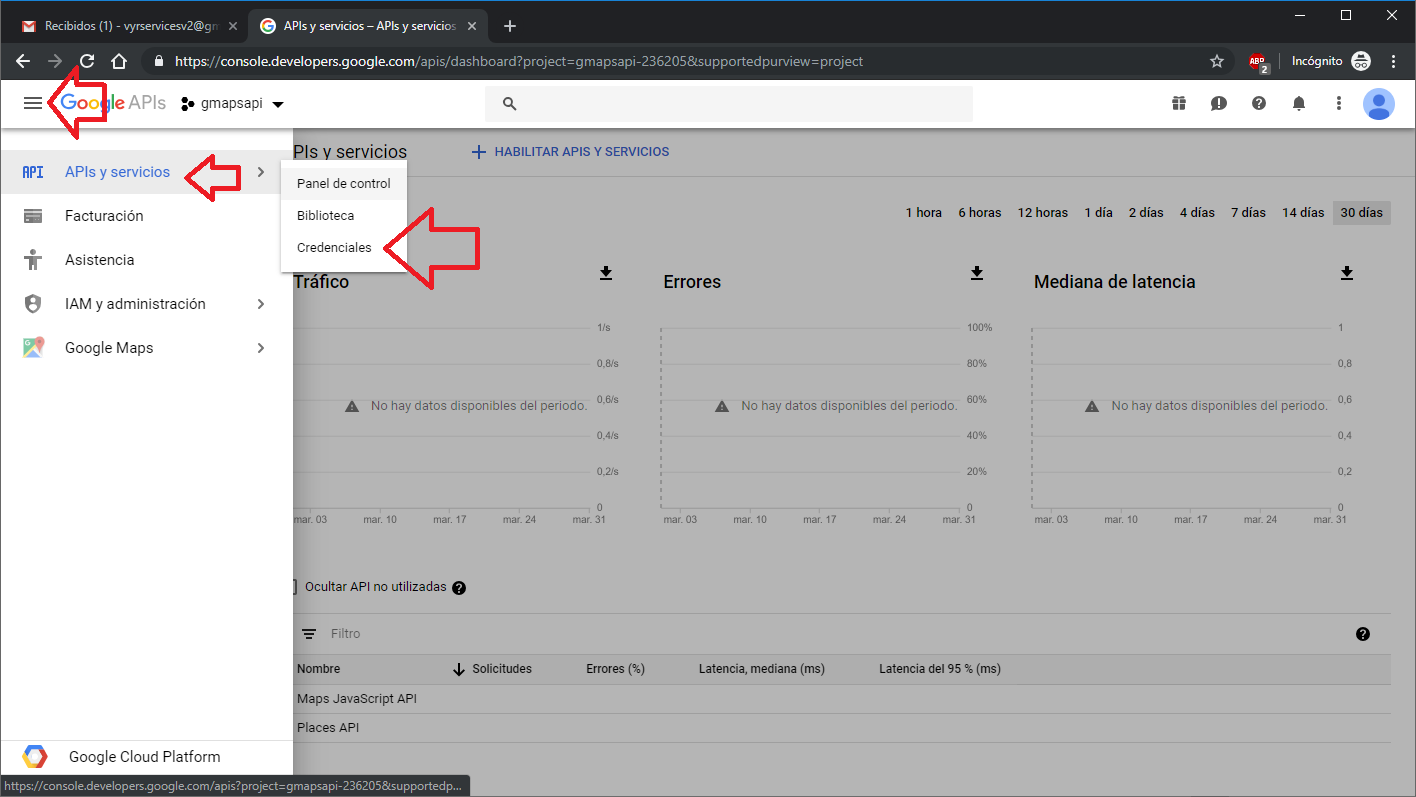Click HABILITAR APIS Y SERVICIOS button
Screen dimensions: 1416x797
click(x=570, y=152)
